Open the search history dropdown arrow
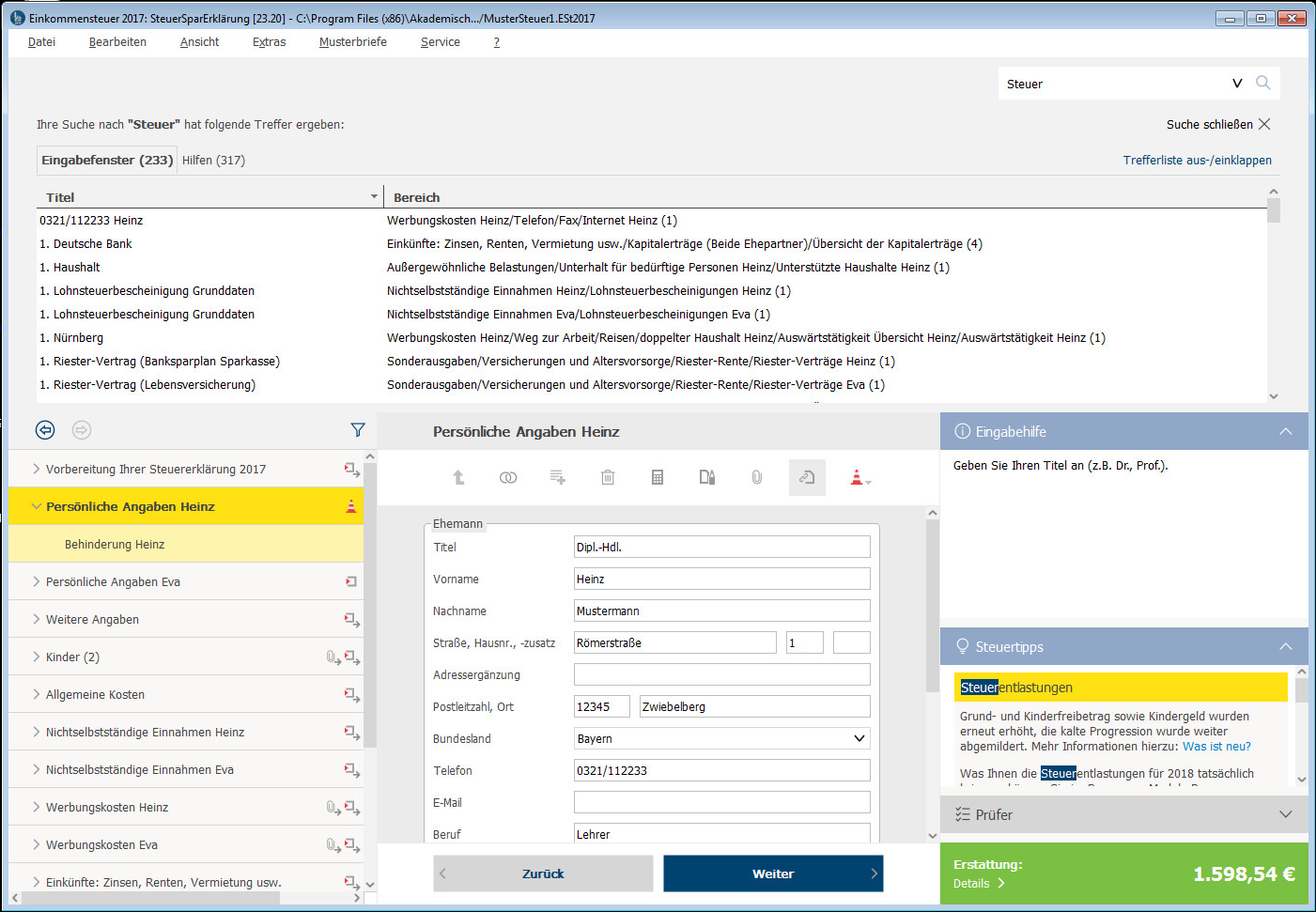The width and height of the screenshot is (1316, 912). coord(1237,84)
